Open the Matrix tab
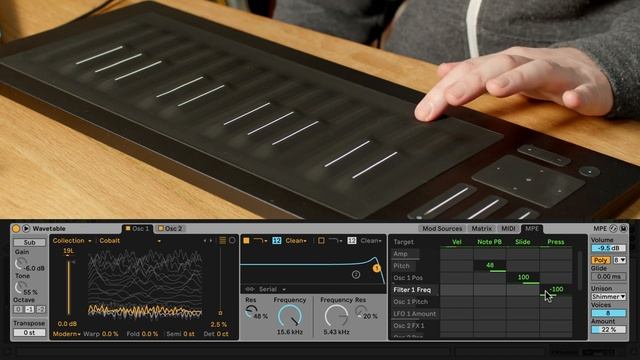The image size is (640, 360). 482,229
